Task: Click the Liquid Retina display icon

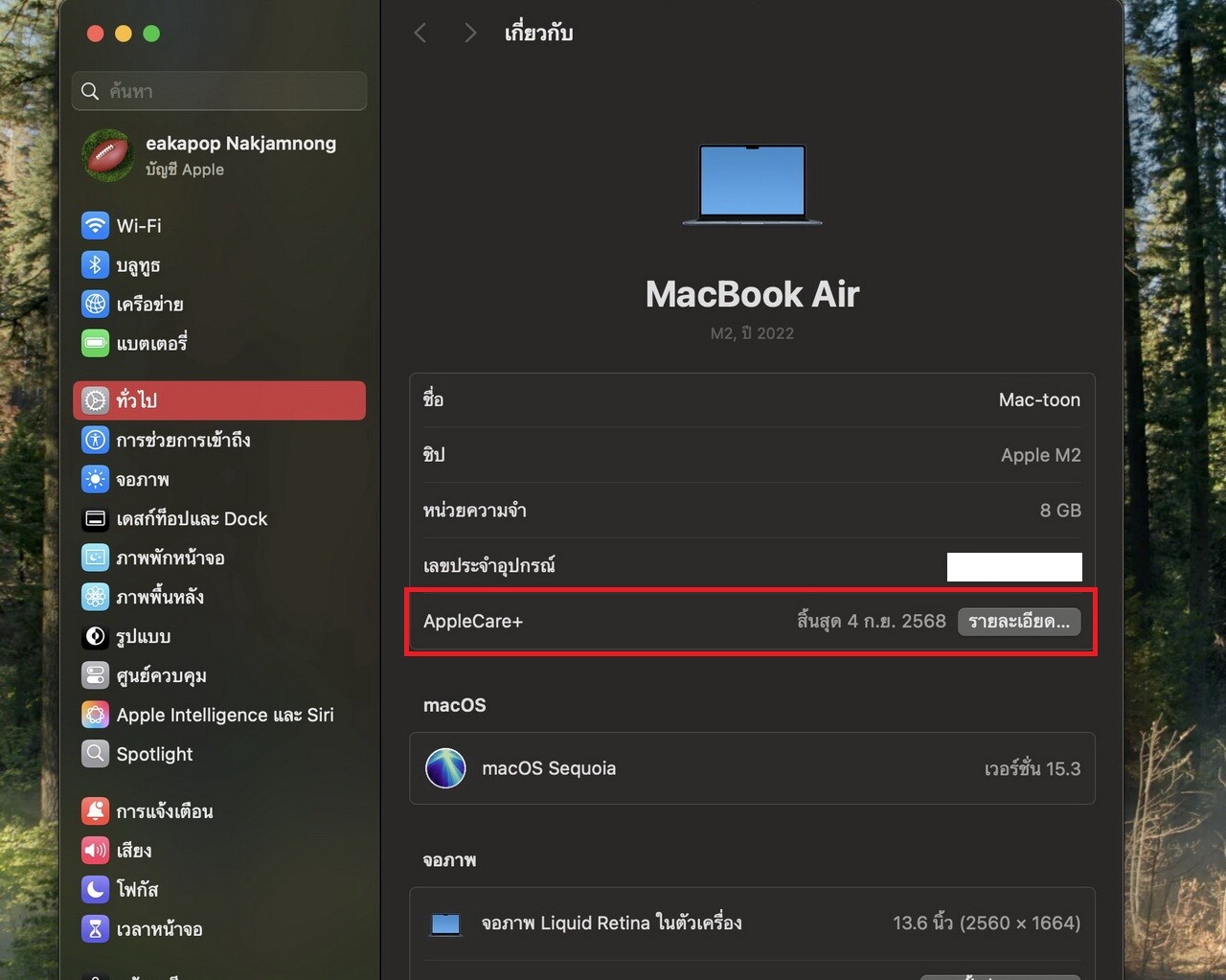Action: pyautogui.click(x=445, y=923)
